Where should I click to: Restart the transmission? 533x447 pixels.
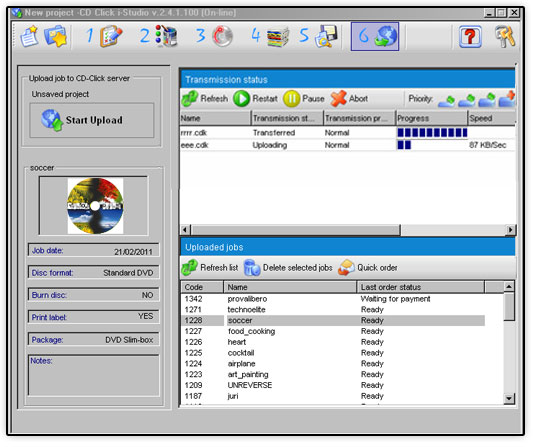point(256,99)
